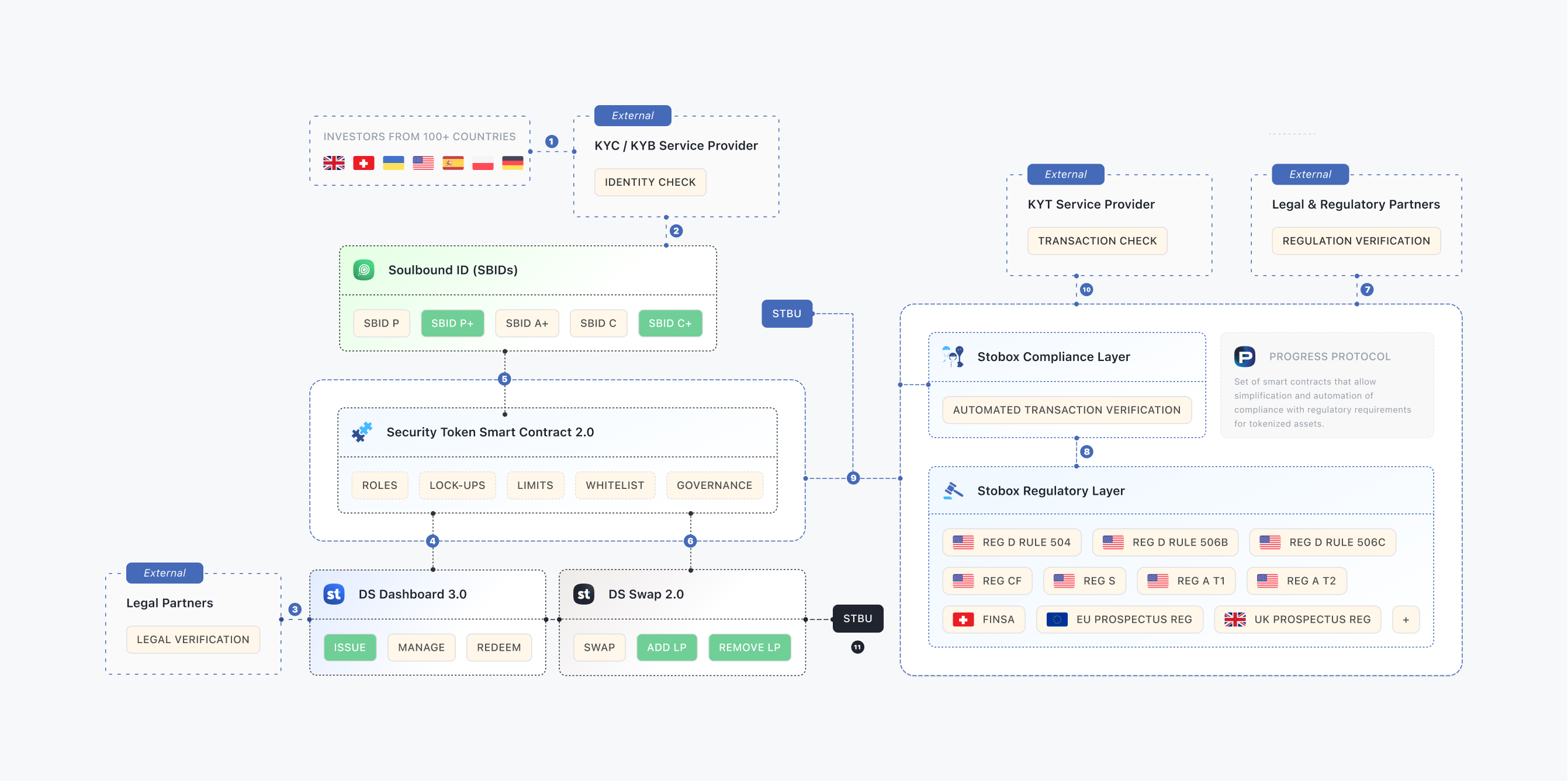Click the Swiss flag in investors box
Viewport: 1568px width, 781px height.
tap(364, 163)
